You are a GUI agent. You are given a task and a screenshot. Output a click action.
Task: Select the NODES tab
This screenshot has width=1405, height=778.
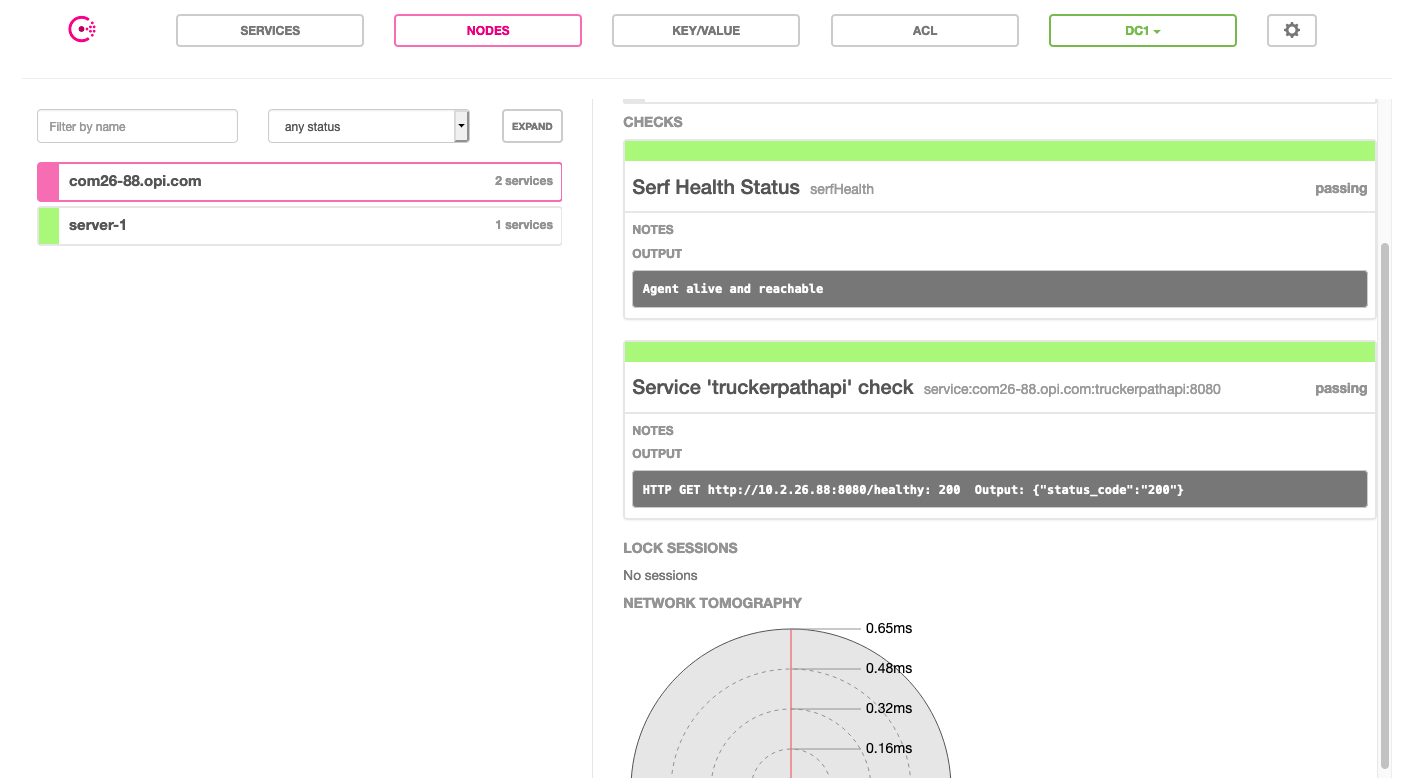pyautogui.click(x=488, y=30)
